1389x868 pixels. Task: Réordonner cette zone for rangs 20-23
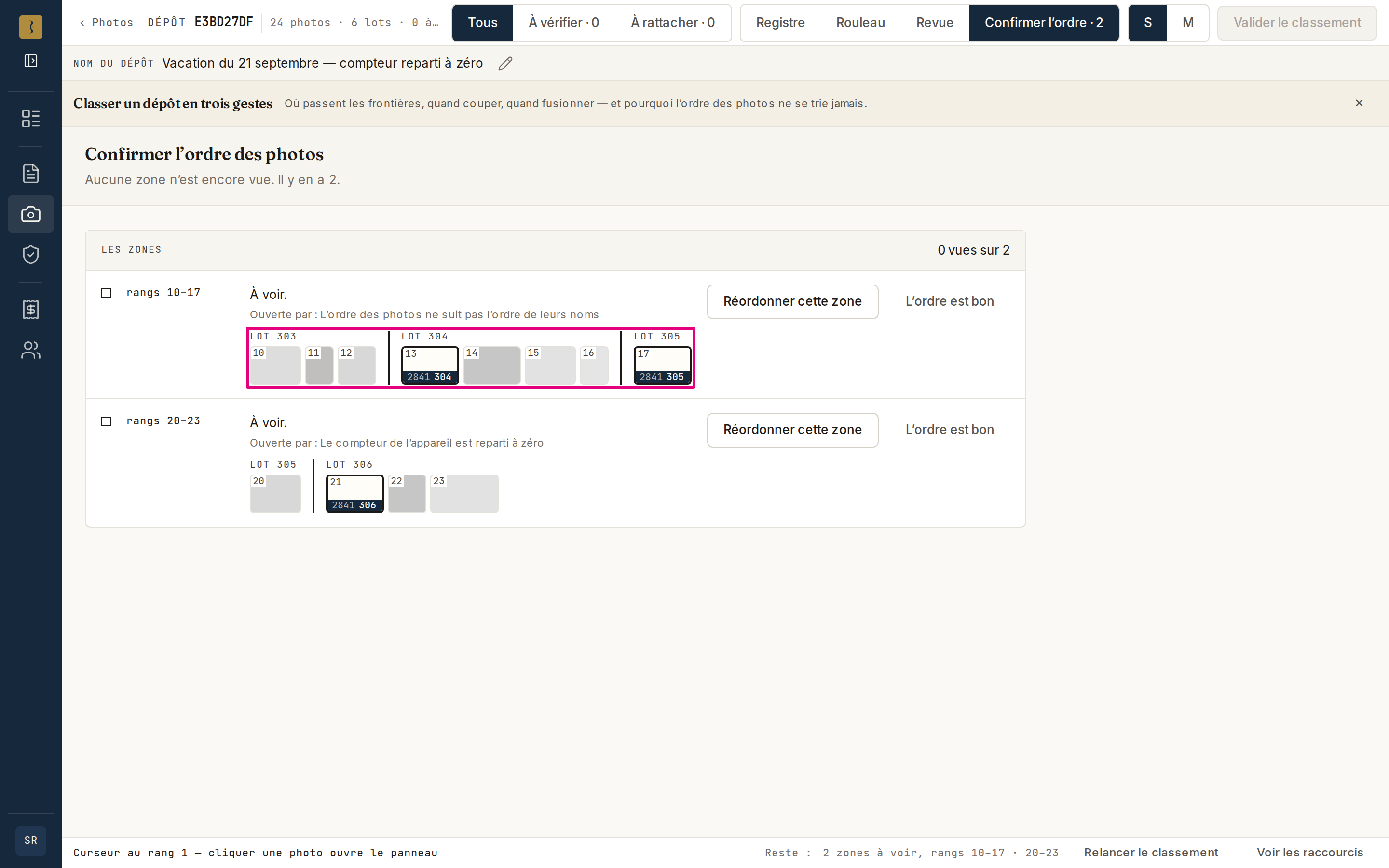coord(792,430)
